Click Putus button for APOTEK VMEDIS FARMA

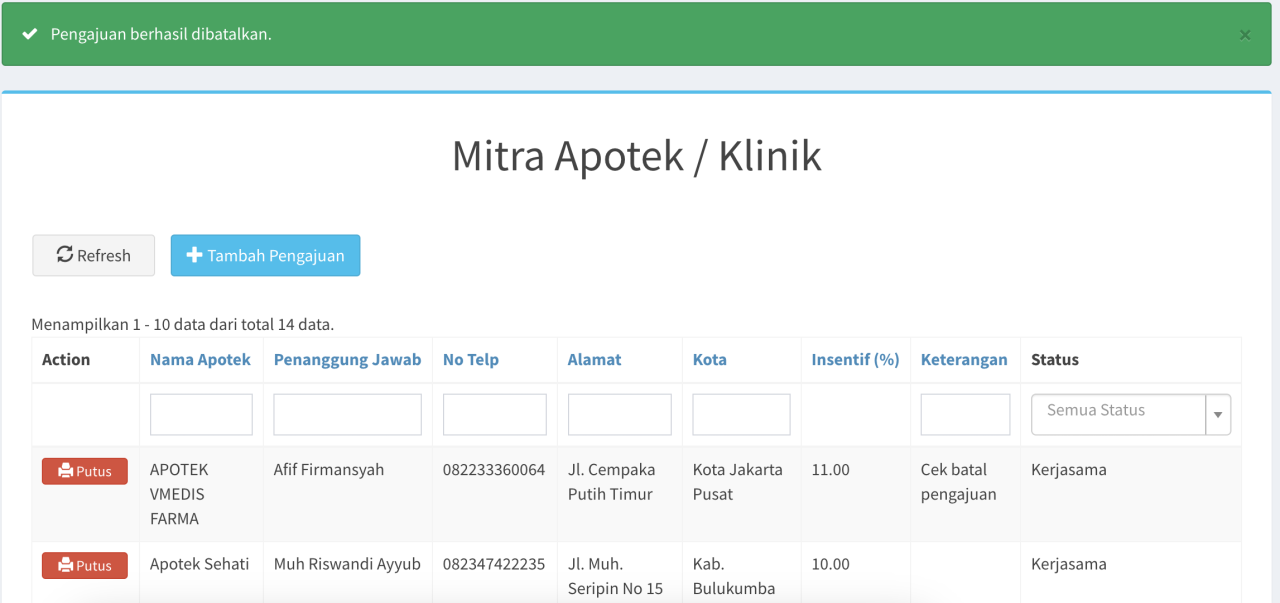[x=85, y=471]
